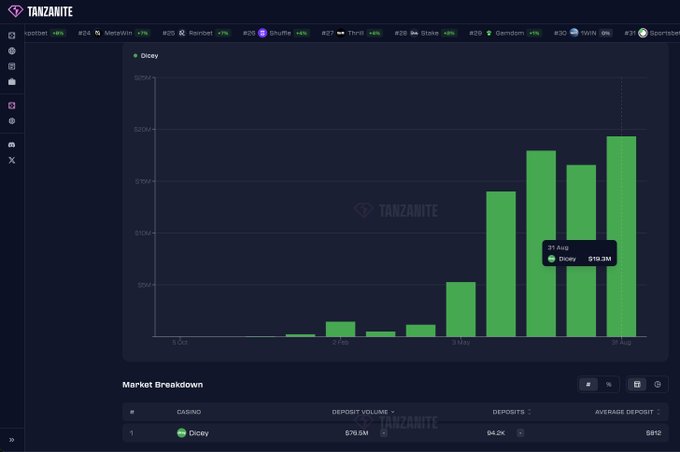Click the 31 Aug bar in chart

click(621, 236)
